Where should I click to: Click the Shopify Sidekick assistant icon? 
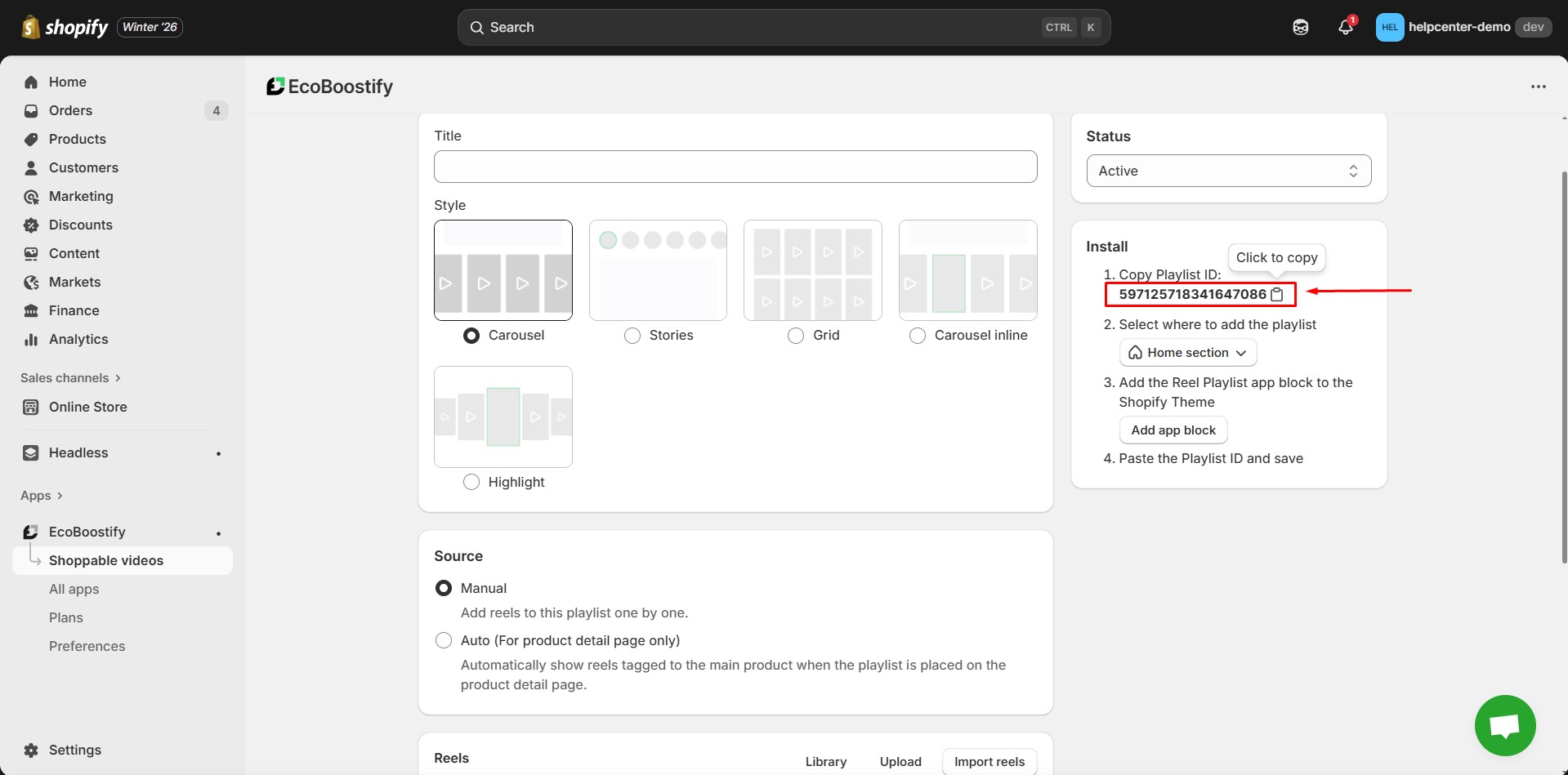coord(1300,27)
